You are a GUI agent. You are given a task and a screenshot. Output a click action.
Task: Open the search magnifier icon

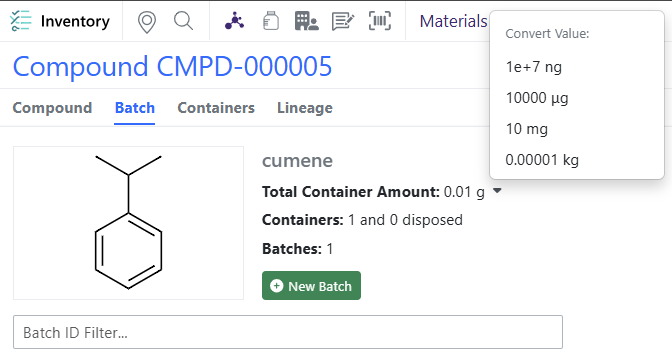coord(183,21)
